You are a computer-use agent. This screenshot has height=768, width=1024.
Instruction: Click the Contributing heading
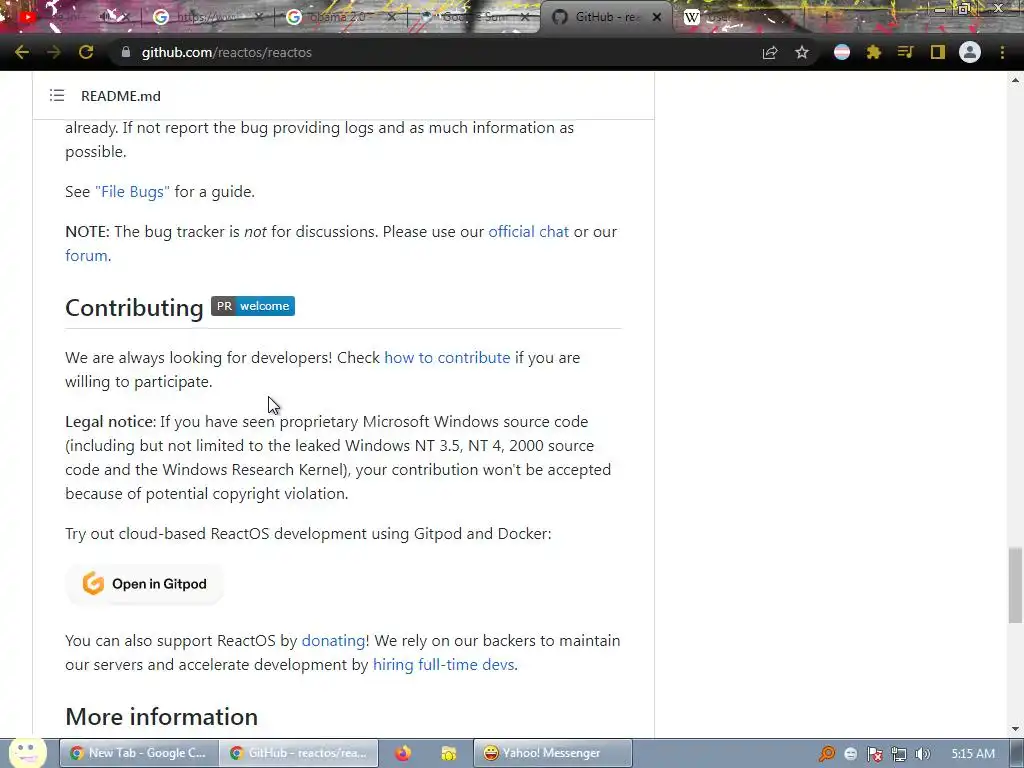coord(134,308)
